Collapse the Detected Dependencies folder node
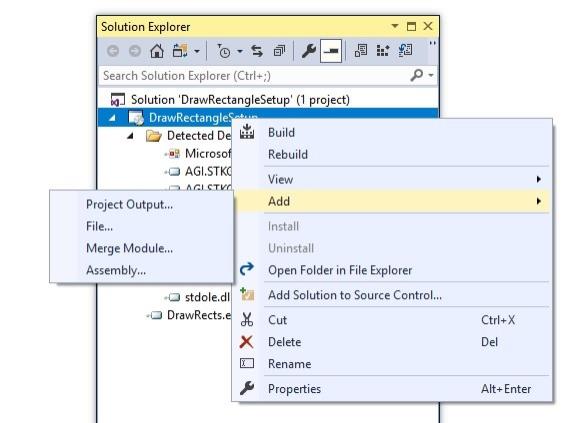The width and height of the screenshot is (566, 423). point(130,136)
